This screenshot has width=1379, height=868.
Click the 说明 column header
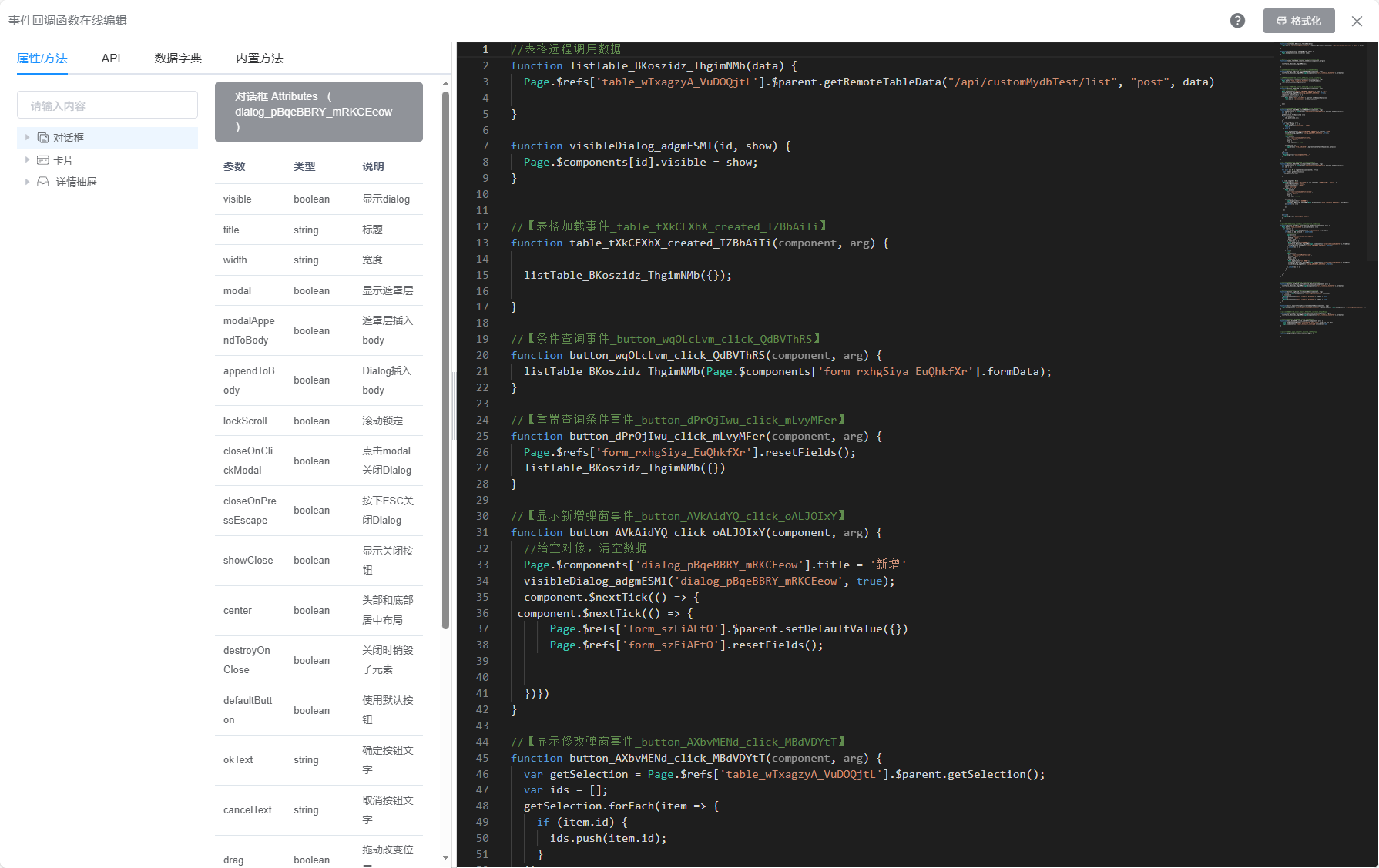point(373,166)
